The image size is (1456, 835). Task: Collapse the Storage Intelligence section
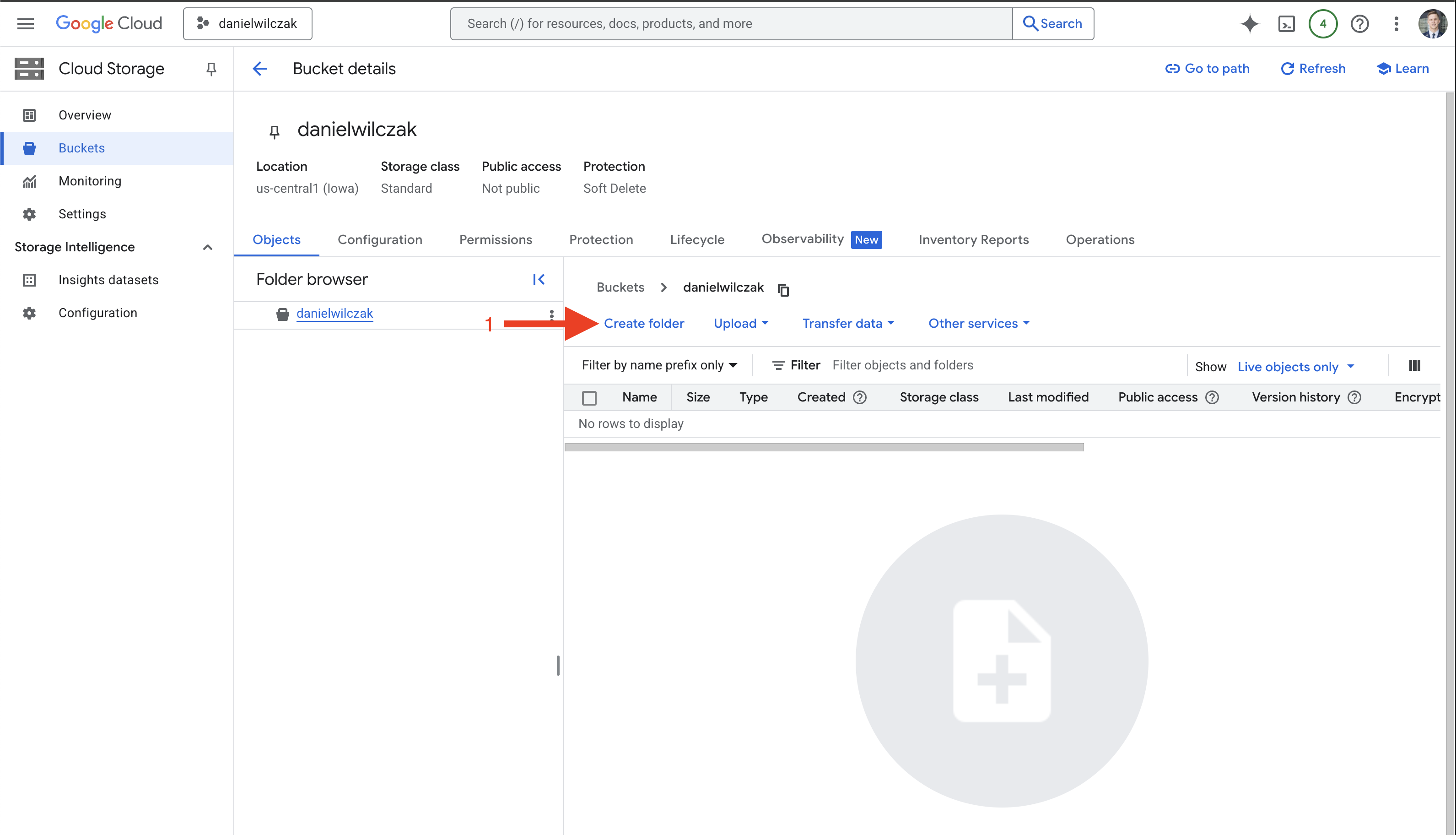(207, 247)
